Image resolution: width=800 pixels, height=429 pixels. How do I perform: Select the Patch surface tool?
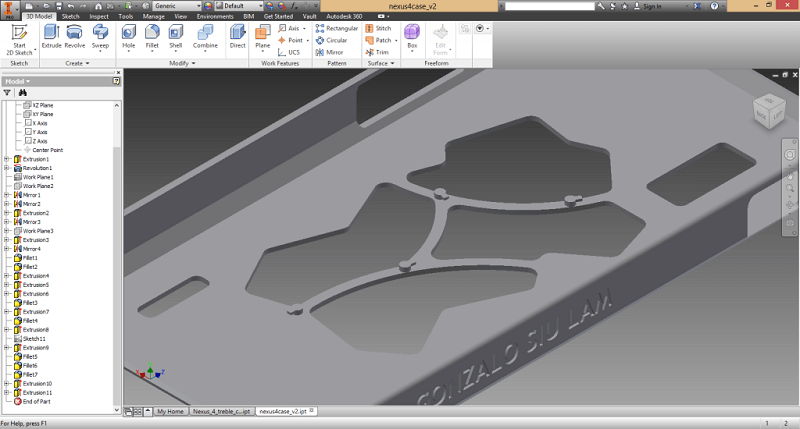[381, 40]
